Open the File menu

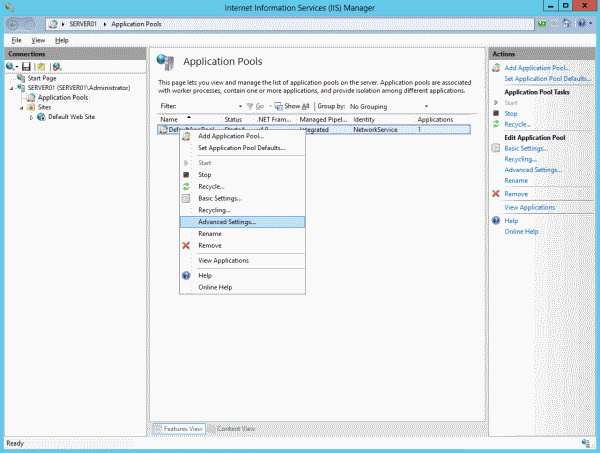(16, 40)
